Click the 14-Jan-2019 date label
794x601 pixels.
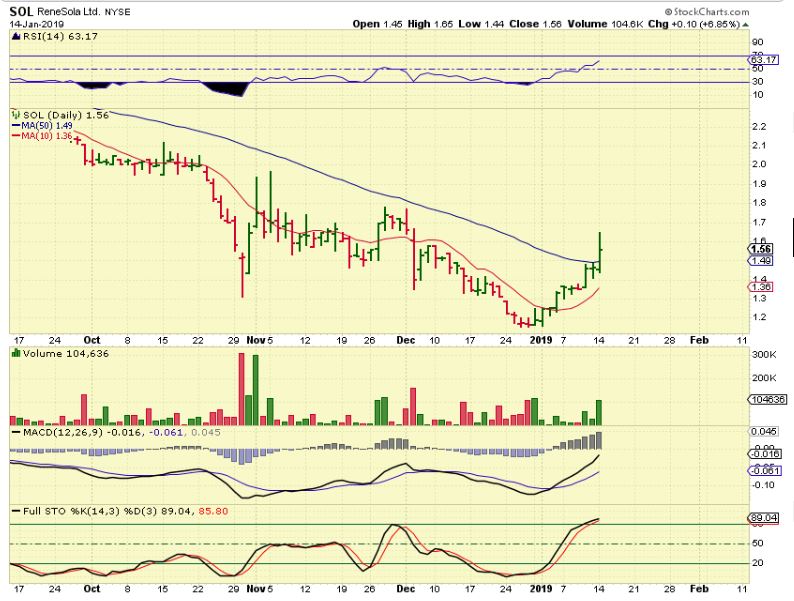pyautogui.click(x=36, y=24)
